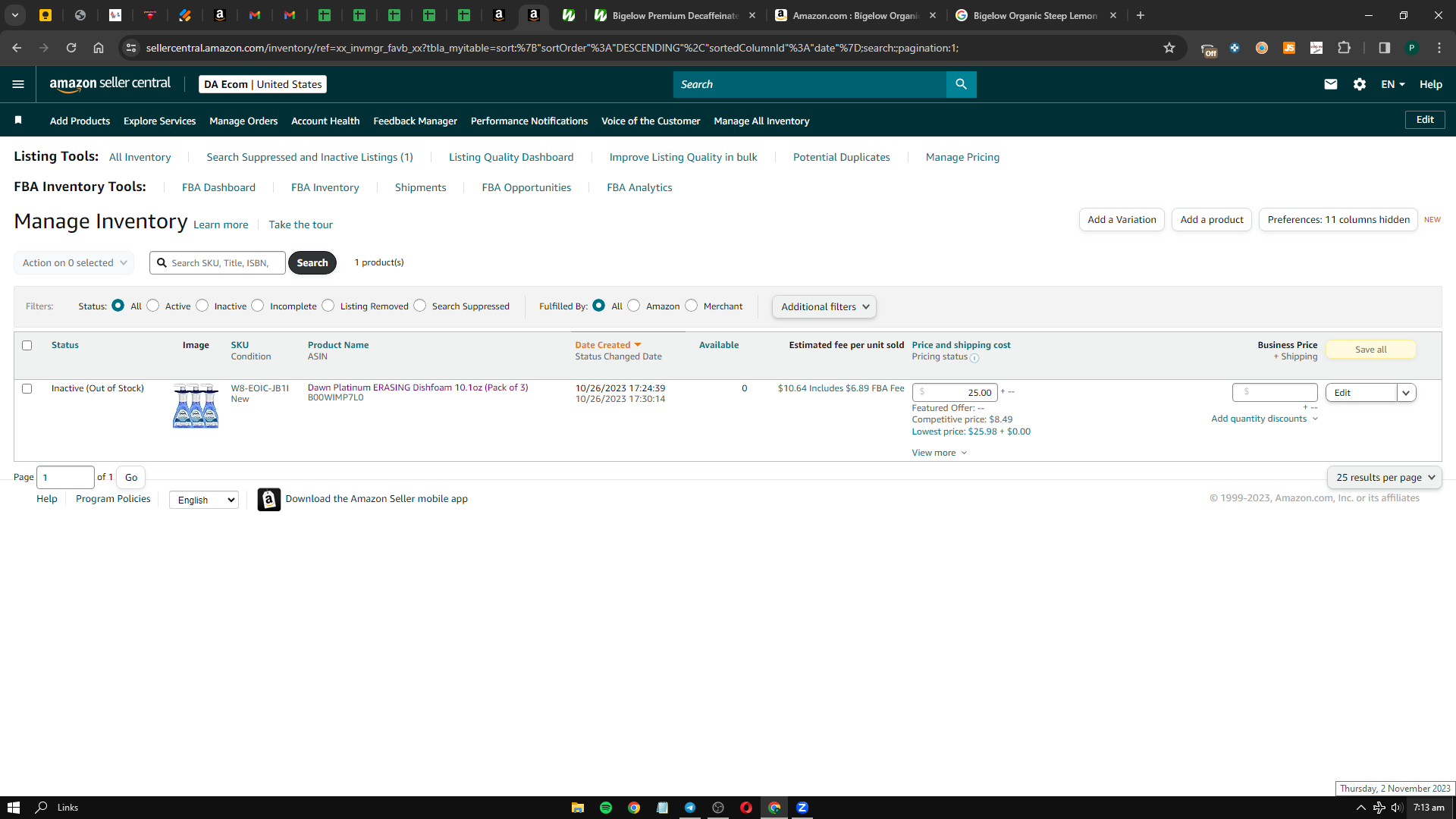This screenshot has width=1456, height=819.
Task: Open the Dawn Dishfoam product thumbnail
Action: (x=196, y=406)
